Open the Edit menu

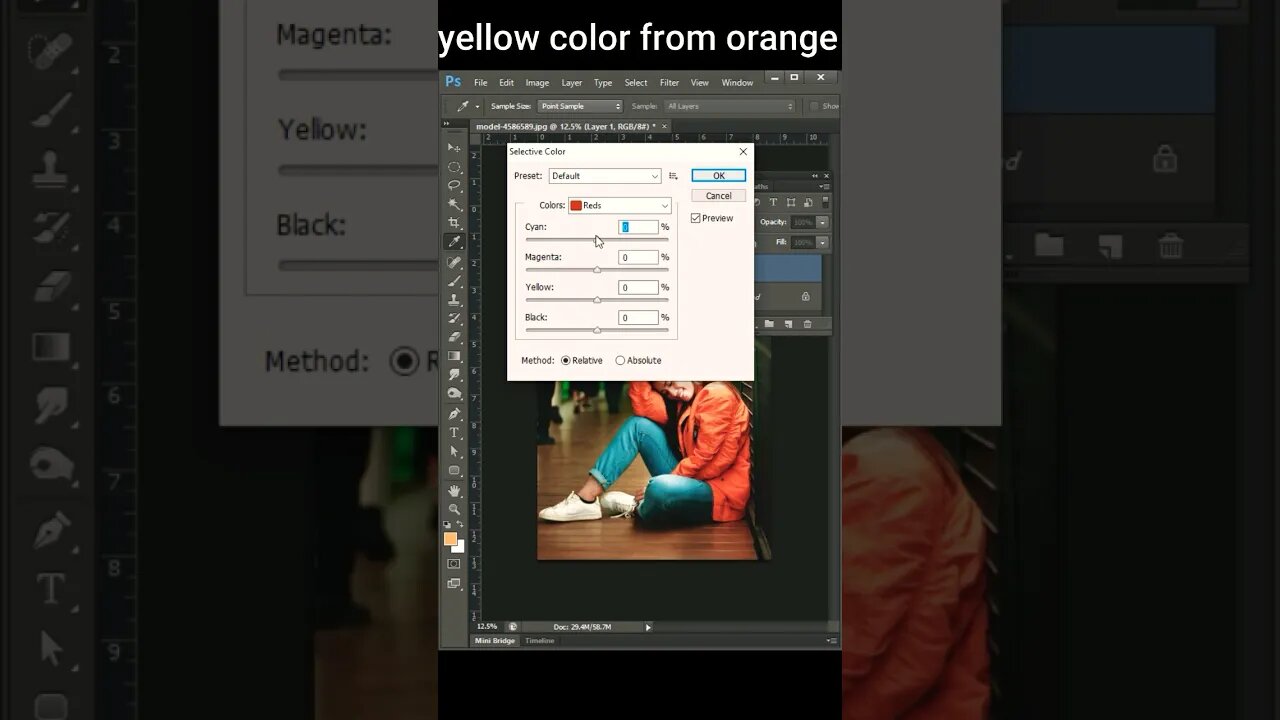tap(507, 83)
